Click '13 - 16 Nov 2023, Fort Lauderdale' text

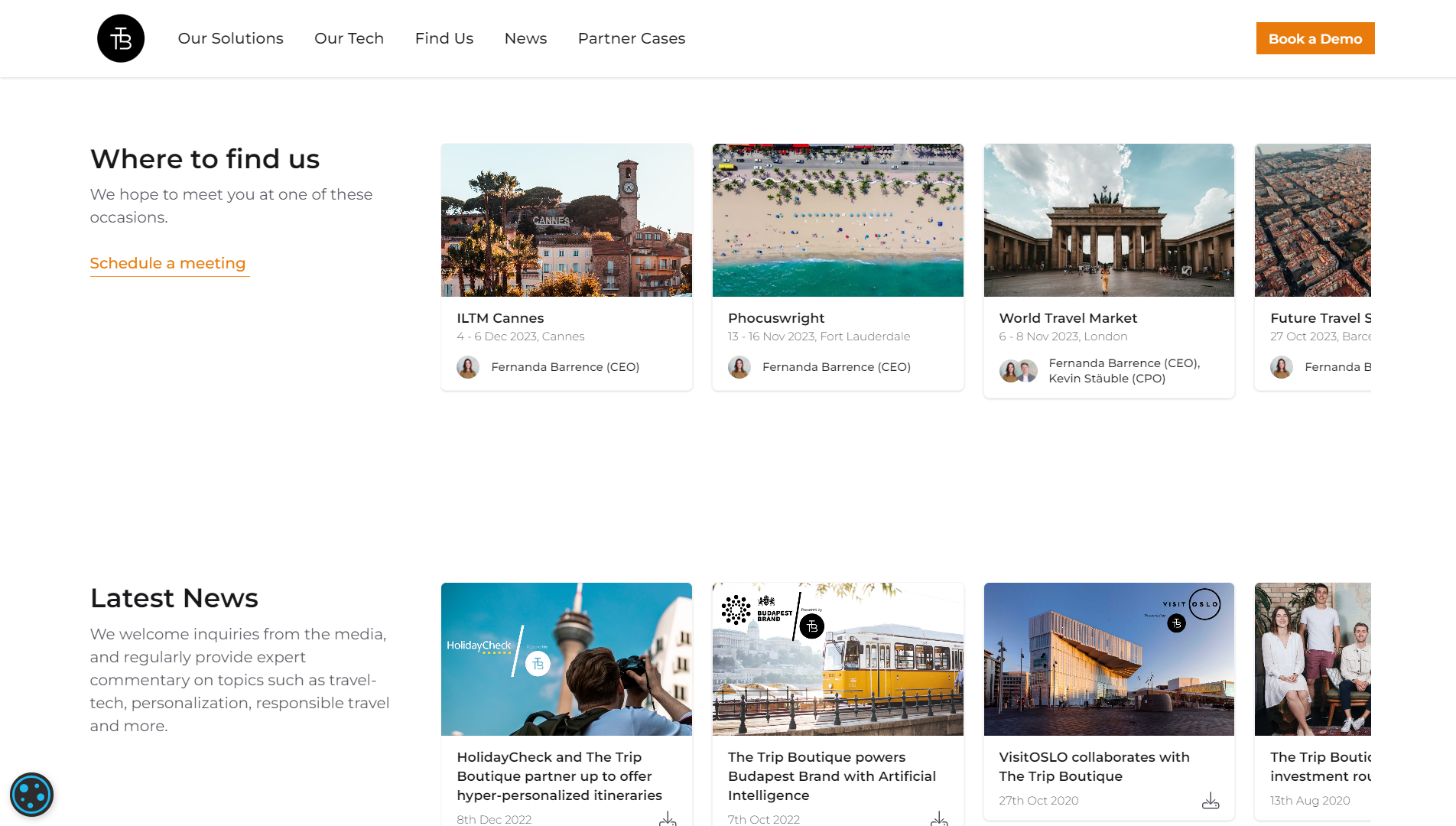click(819, 337)
